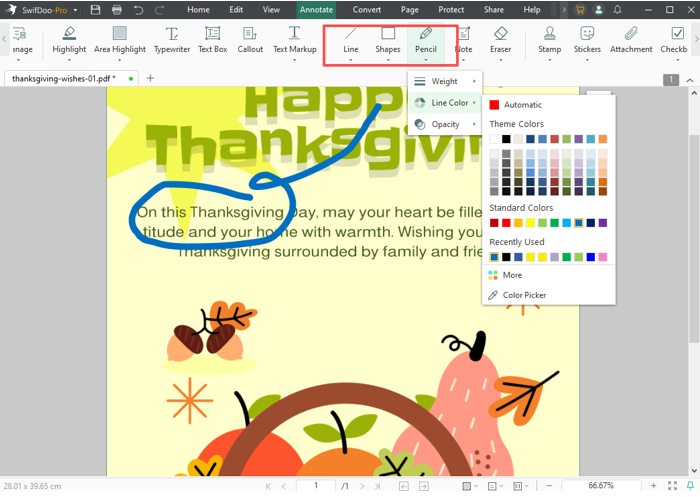Viewport: 700px width, 497px height.
Task: Open the Stamp tool
Action: click(x=550, y=40)
